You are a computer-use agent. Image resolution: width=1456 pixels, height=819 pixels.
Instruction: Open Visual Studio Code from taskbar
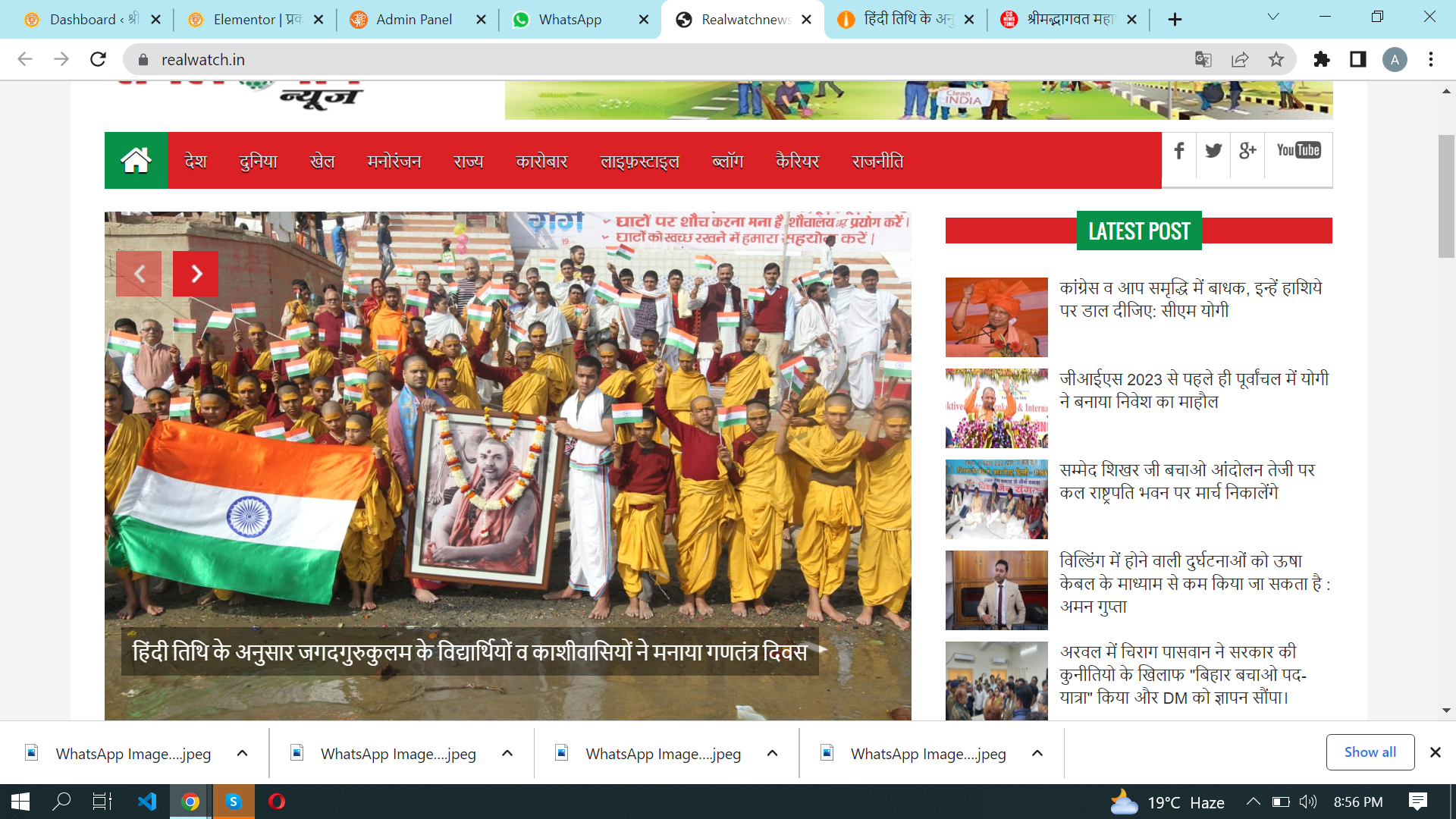click(x=147, y=802)
